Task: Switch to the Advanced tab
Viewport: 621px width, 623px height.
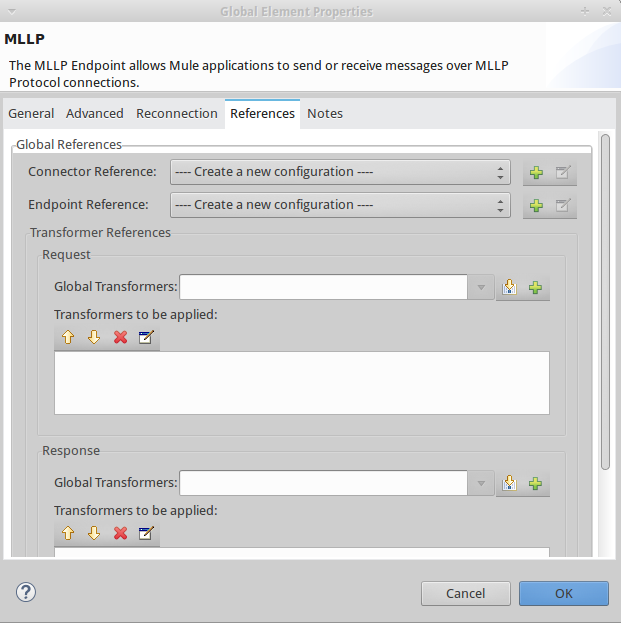Action: [x=95, y=114]
